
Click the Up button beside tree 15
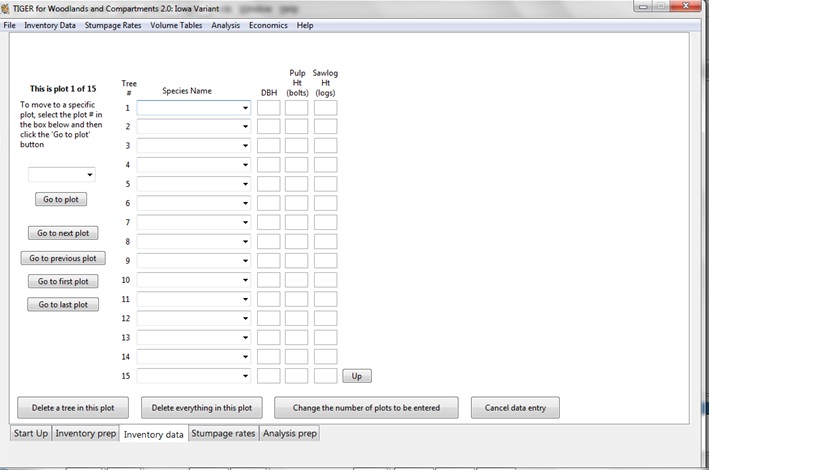coord(357,376)
